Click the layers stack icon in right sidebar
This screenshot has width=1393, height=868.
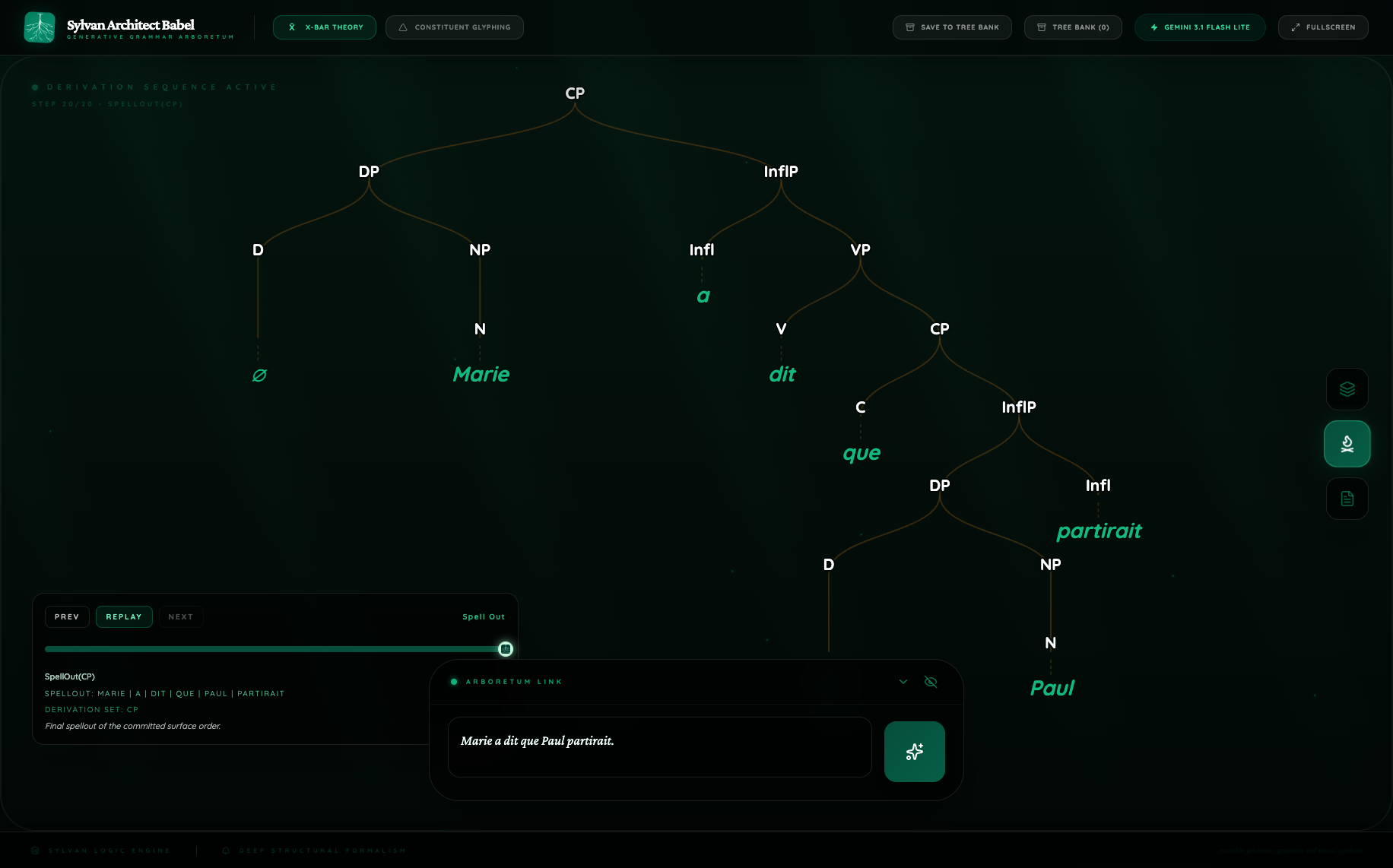(x=1347, y=389)
